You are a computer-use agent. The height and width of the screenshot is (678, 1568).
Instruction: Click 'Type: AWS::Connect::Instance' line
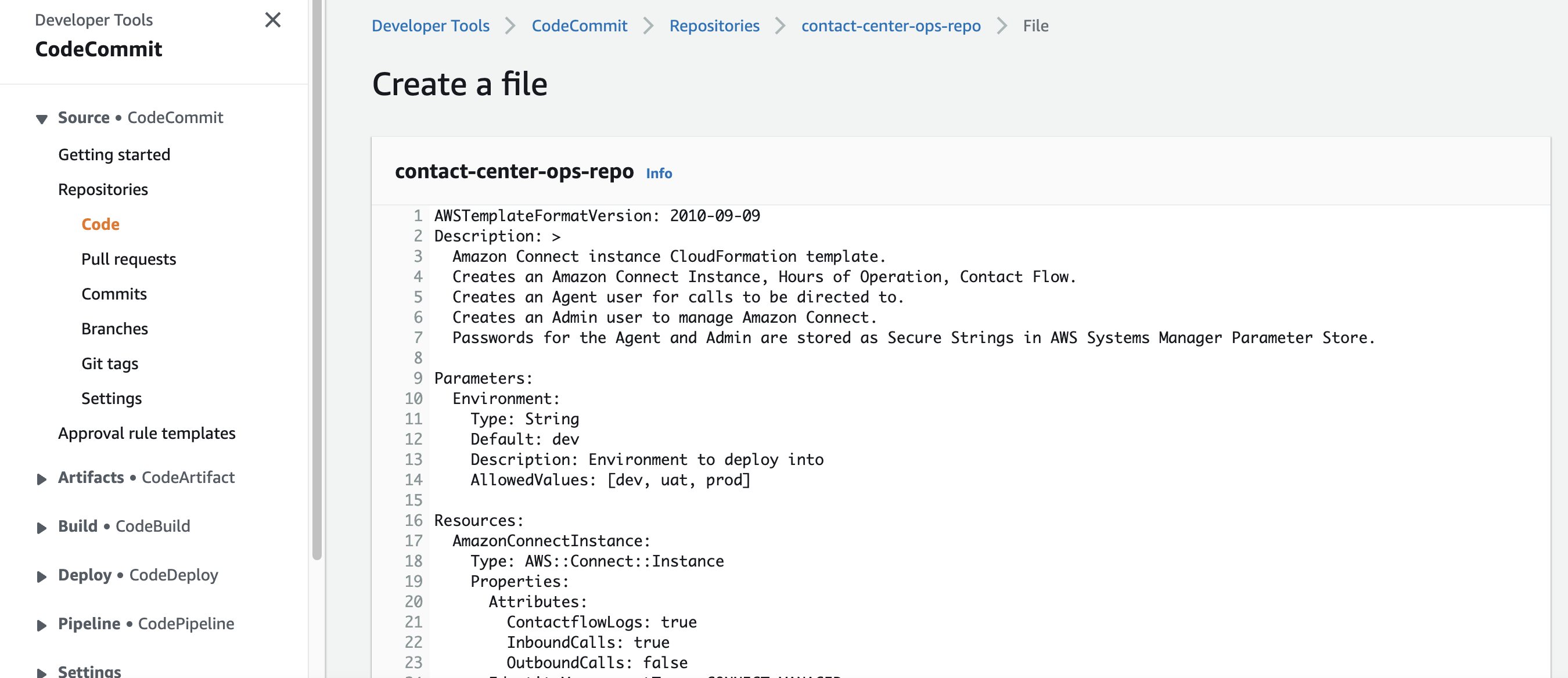pos(597,561)
